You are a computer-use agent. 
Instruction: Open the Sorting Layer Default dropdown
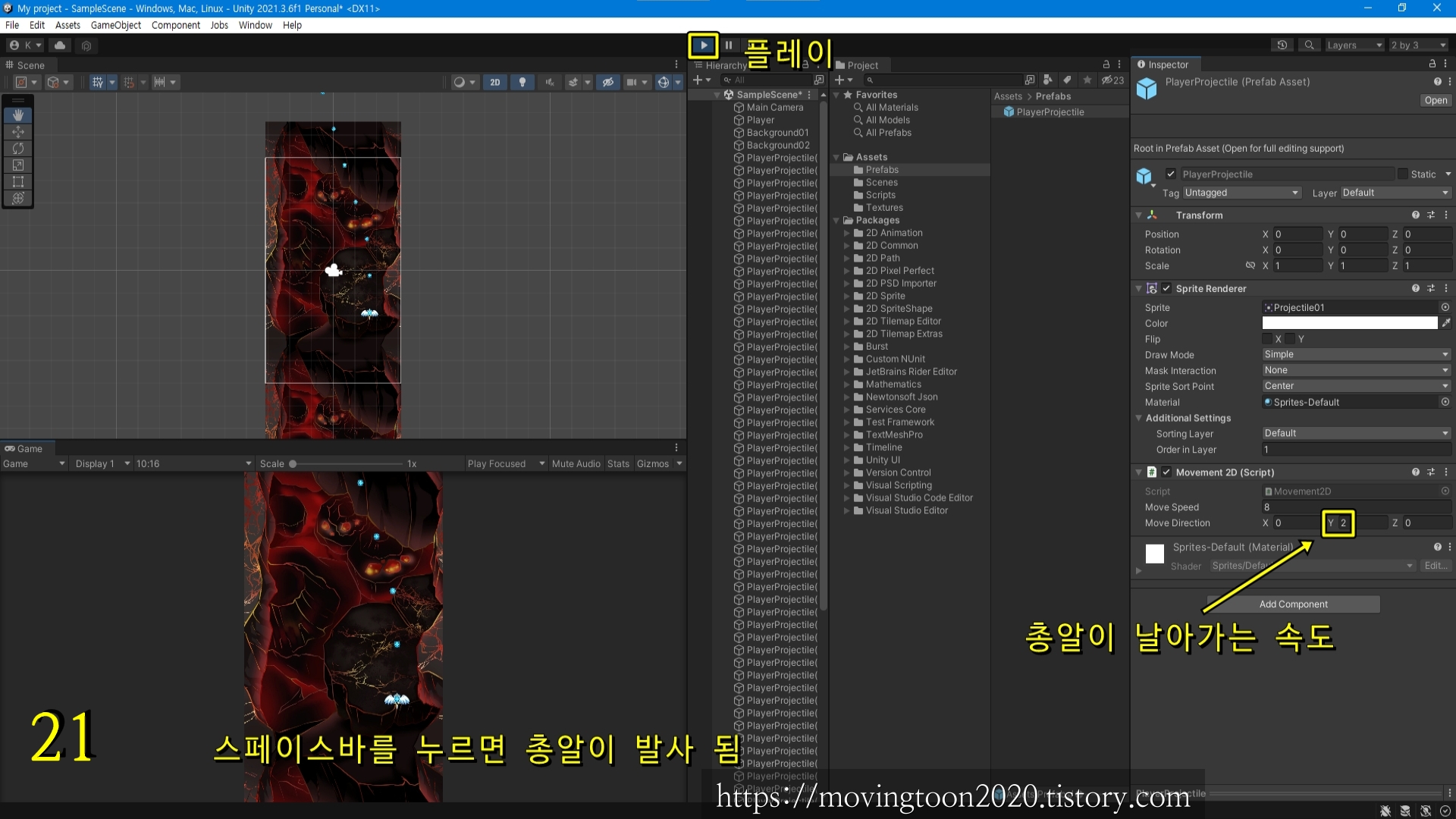coord(1357,434)
